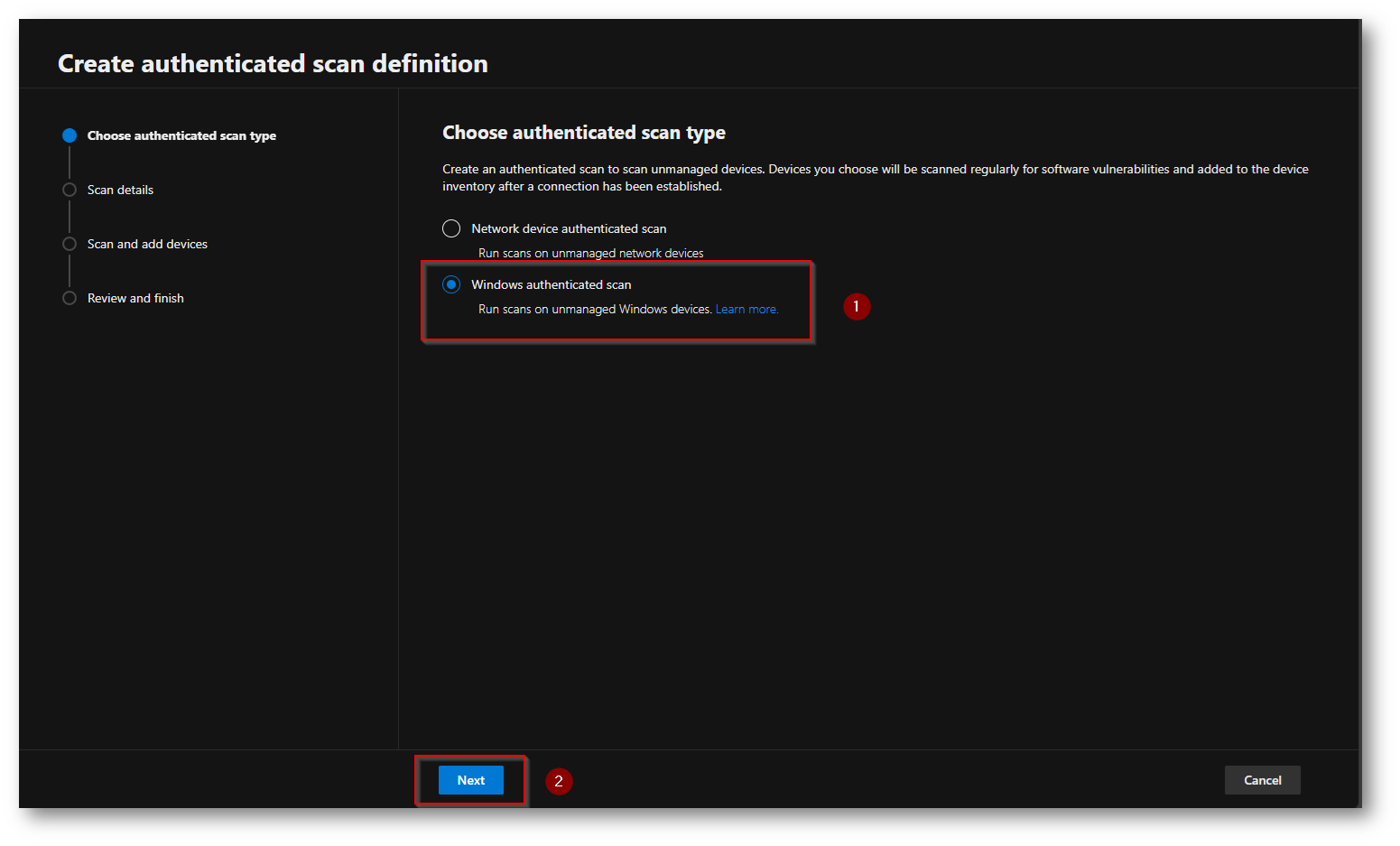Go to Scan details step
Image resolution: width=1400 pixels, height=846 pixels.
[120, 190]
